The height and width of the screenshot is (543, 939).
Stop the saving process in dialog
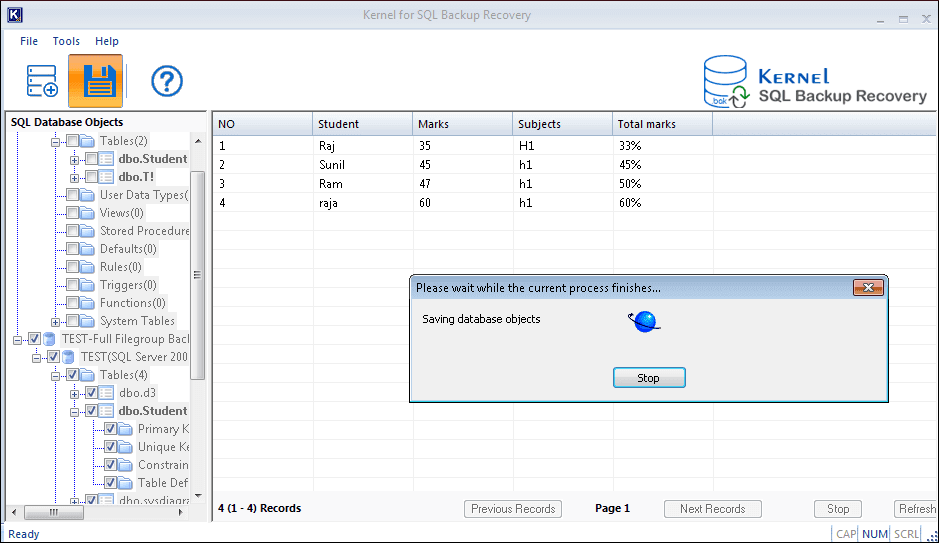click(x=649, y=378)
